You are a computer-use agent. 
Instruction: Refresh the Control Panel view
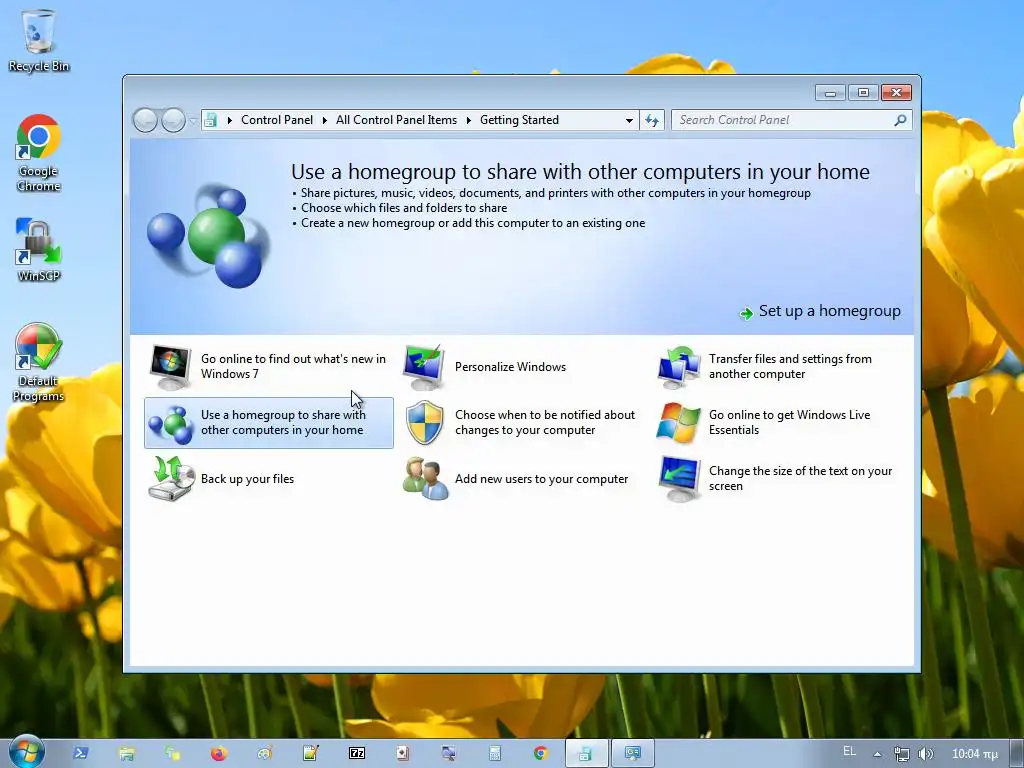(652, 120)
